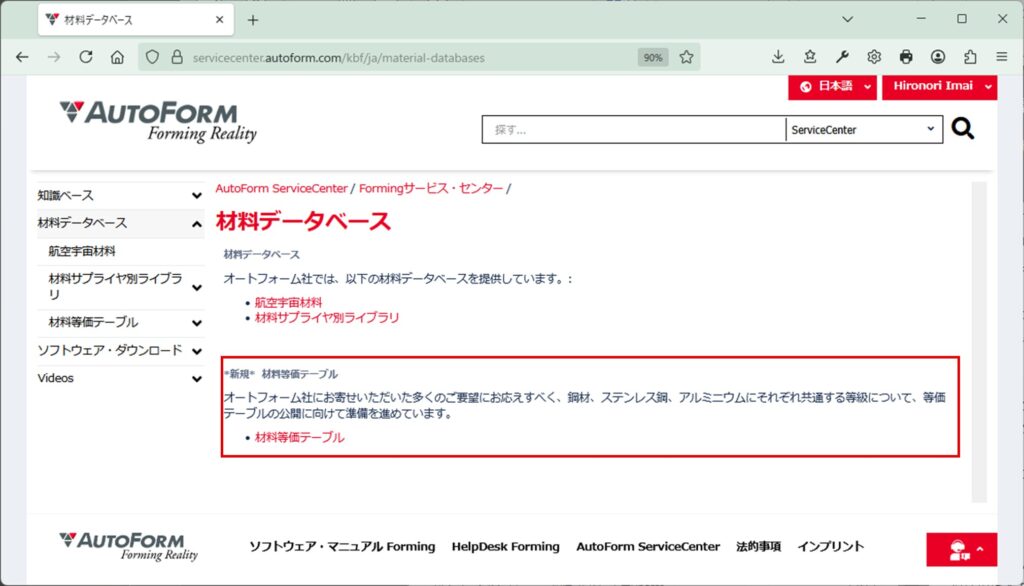Viewport: 1024px width, 586px height.
Task: Select 材料データベース sidebar menu label
Action: tap(82, 223)
